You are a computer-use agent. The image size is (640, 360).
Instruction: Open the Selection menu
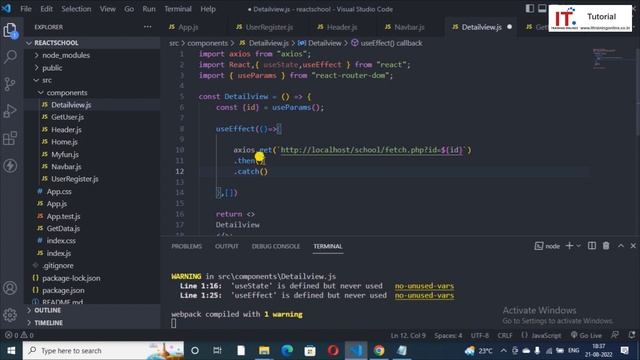pyautogui.click(x=76, y=9)
